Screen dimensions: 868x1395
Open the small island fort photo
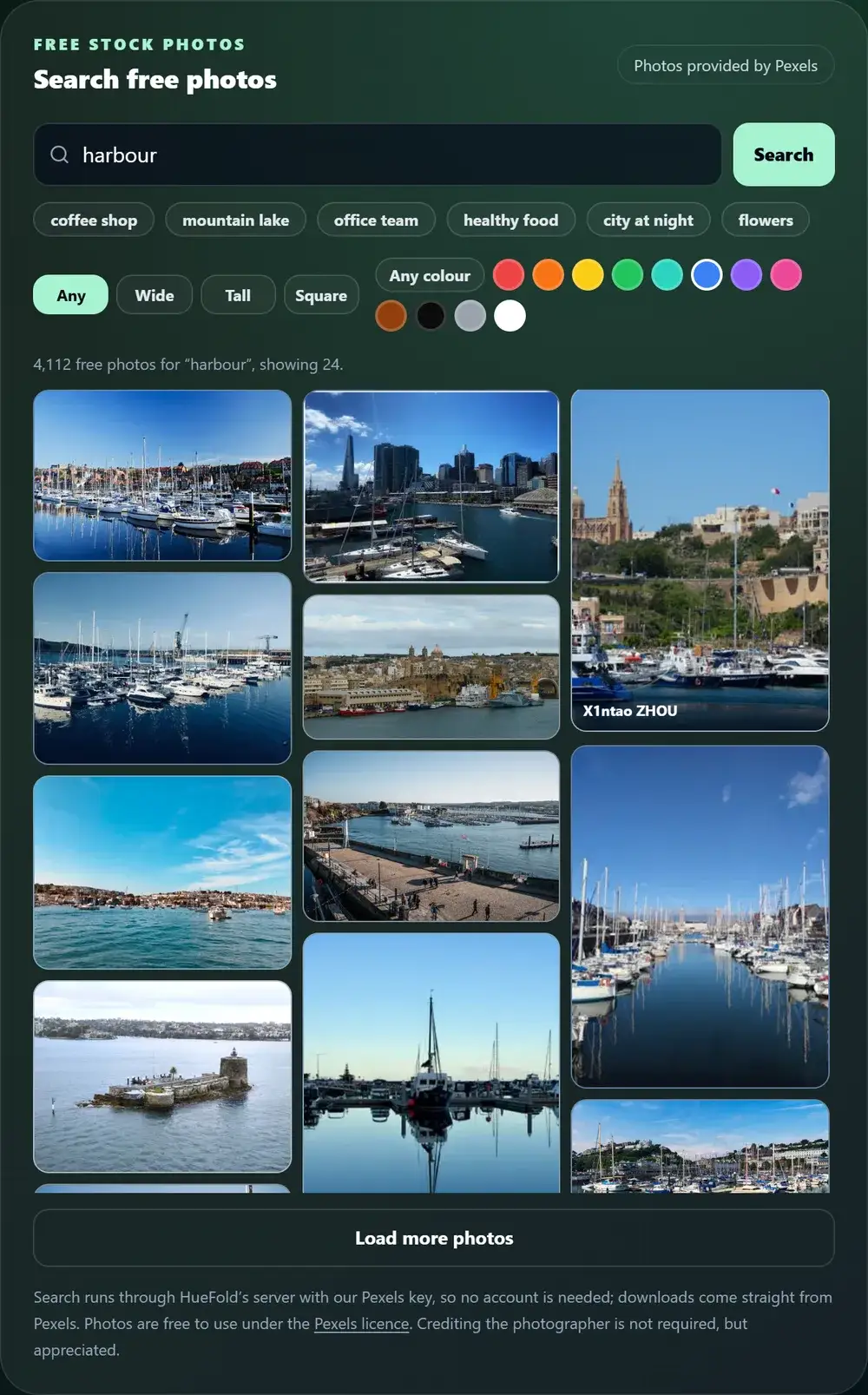(x=162, y=1076)
